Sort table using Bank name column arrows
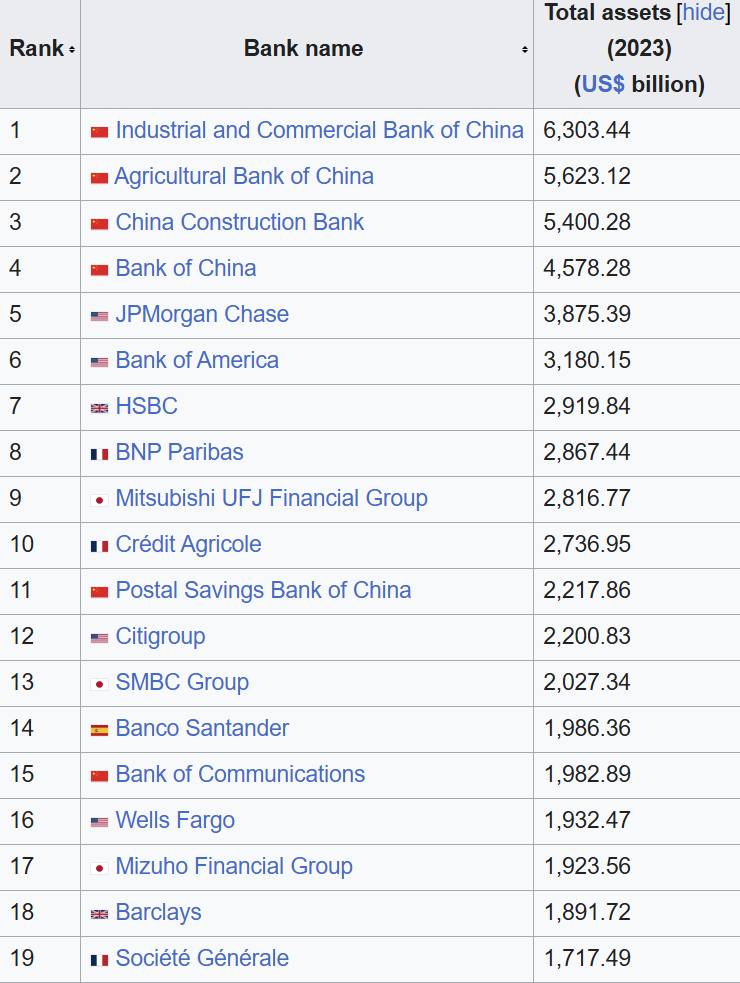 [524, 49]
